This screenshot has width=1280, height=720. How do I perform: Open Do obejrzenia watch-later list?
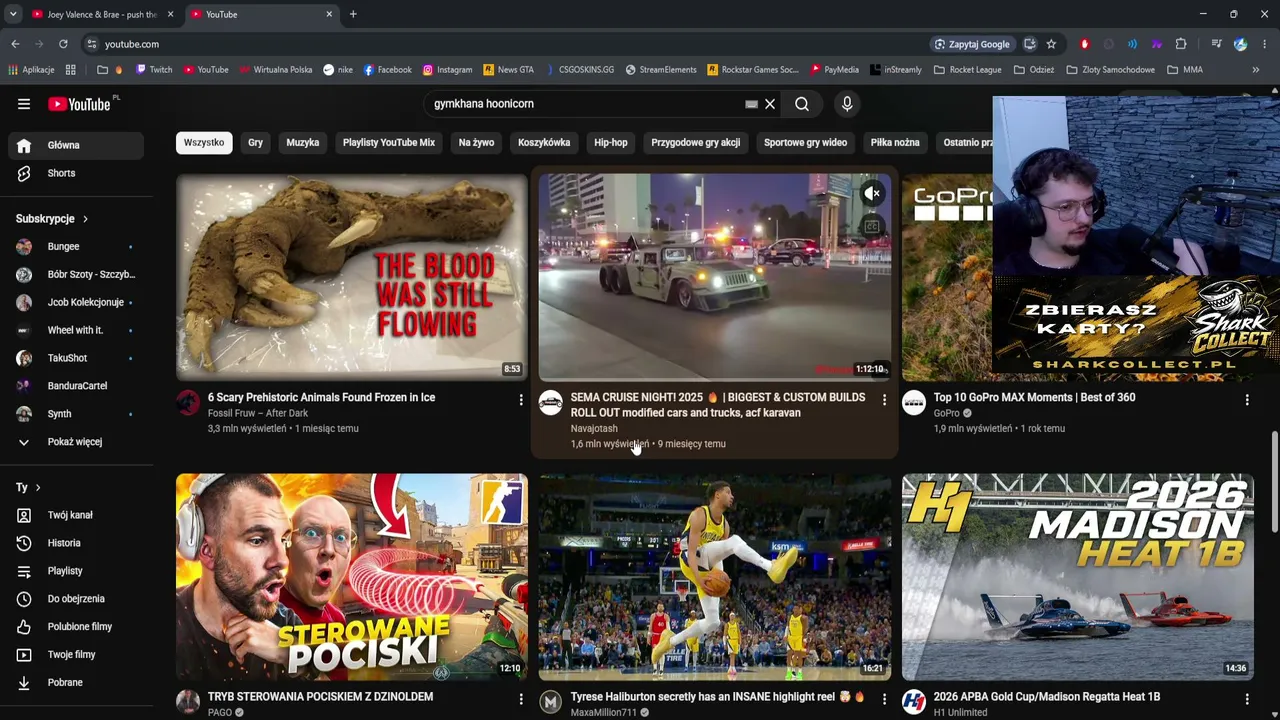[76, 599]
